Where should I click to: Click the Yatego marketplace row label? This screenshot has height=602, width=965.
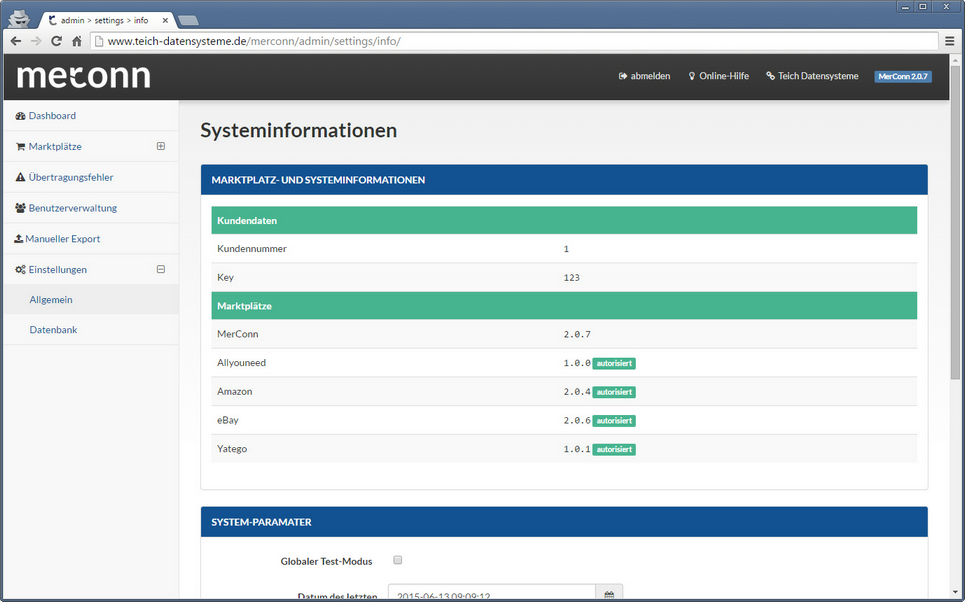pos(232,449)
